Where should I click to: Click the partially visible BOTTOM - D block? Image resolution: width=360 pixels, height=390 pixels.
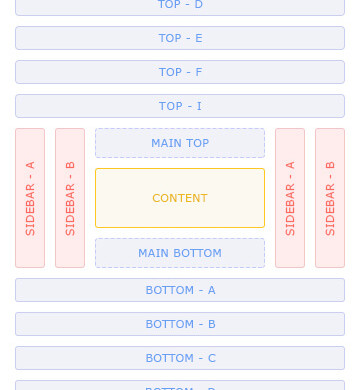(x=180, y=385)
